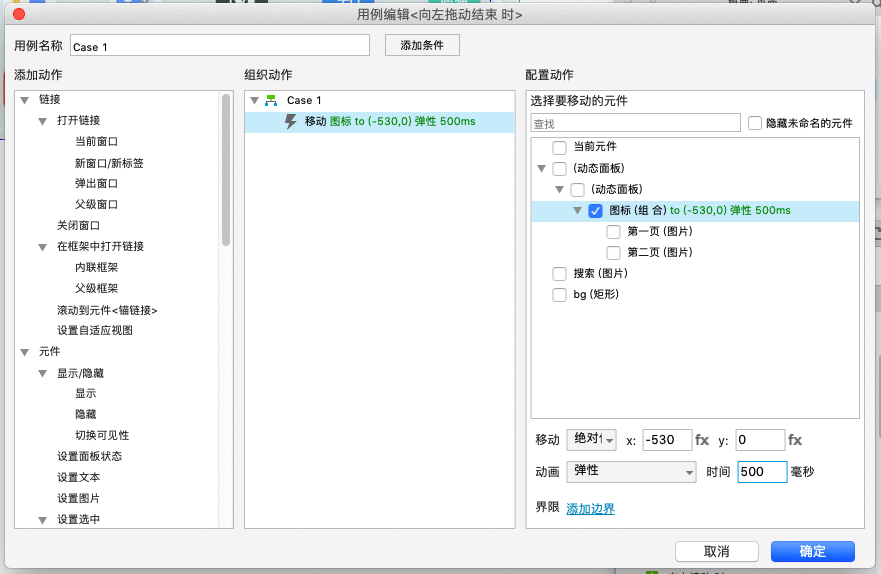
Task: Enable 隐藏未命名的元件 option
Action: coord(755,123)
